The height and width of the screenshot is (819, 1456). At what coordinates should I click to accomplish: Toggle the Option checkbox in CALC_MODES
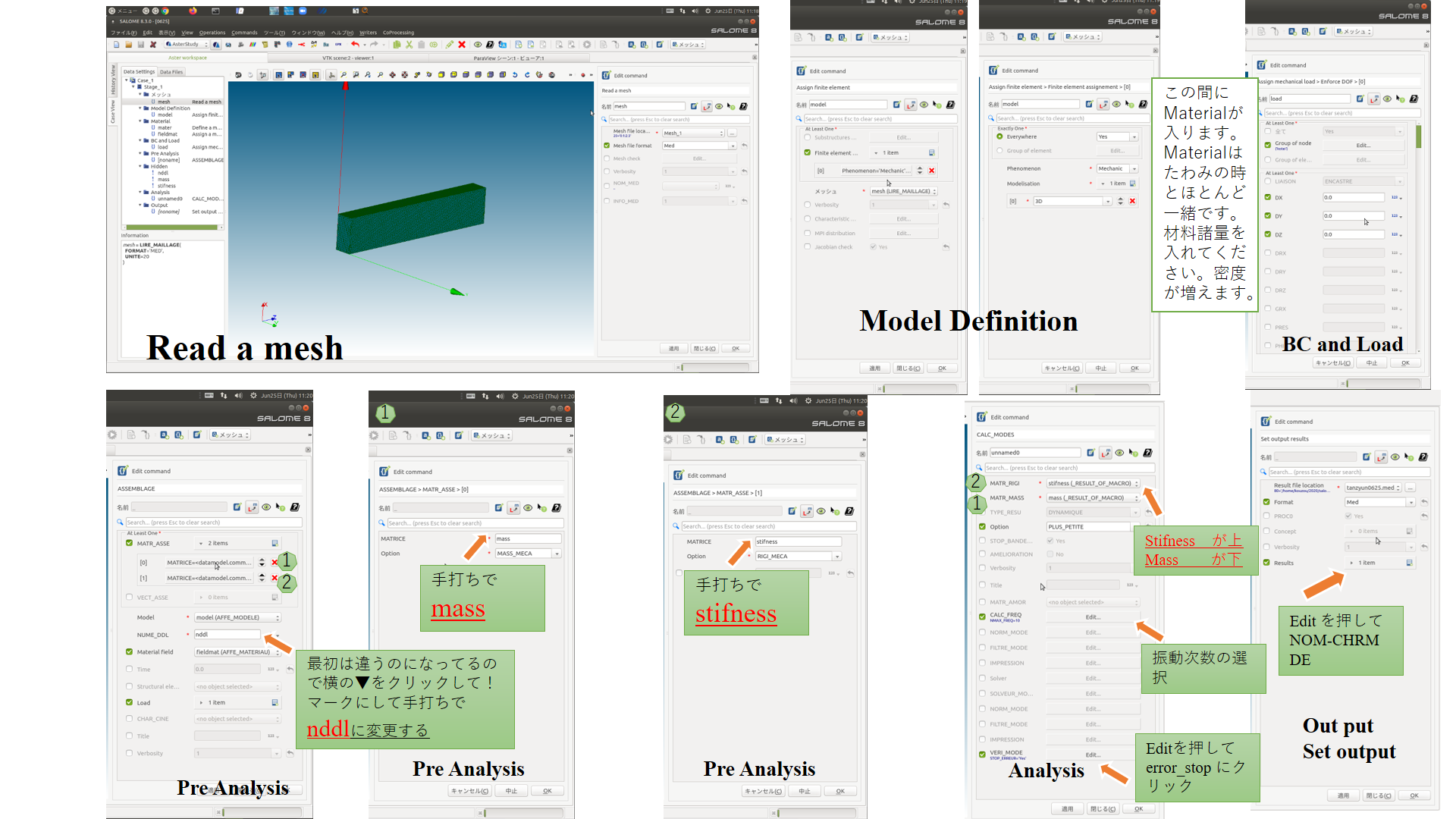coord(982,526)
